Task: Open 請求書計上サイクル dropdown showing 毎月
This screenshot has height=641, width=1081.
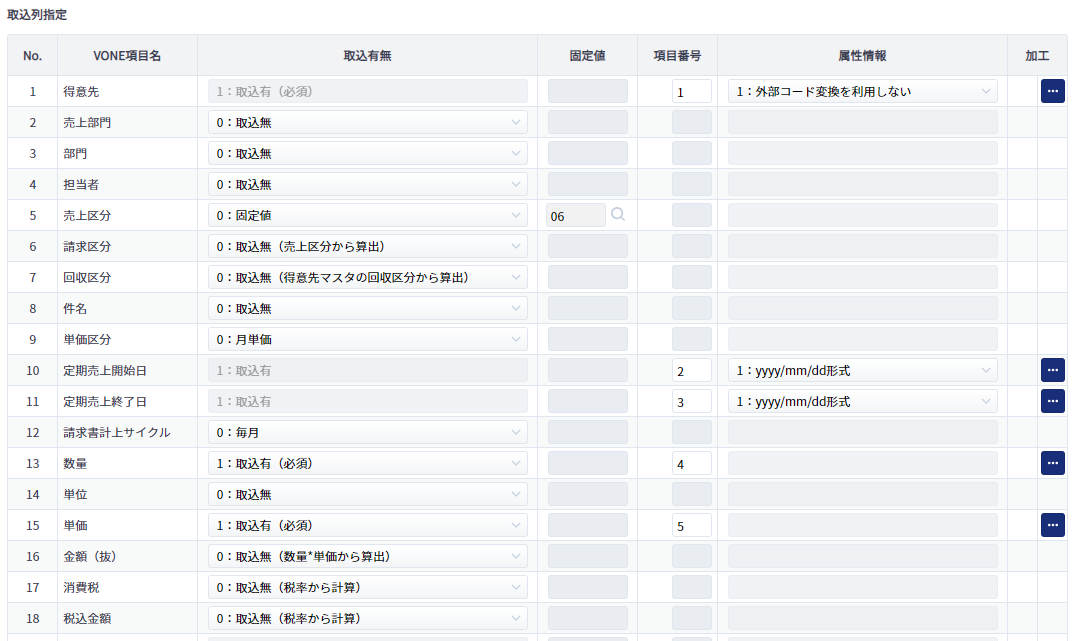Action: 367,432
